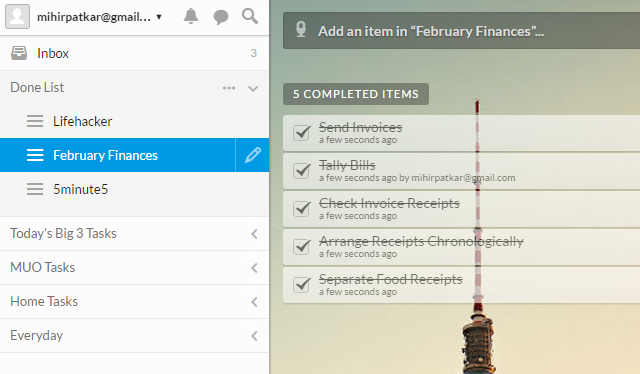Image resolution: width=640 pixels, height=374 pixels.
Task: Select the February Finances list
Action: 118,155
